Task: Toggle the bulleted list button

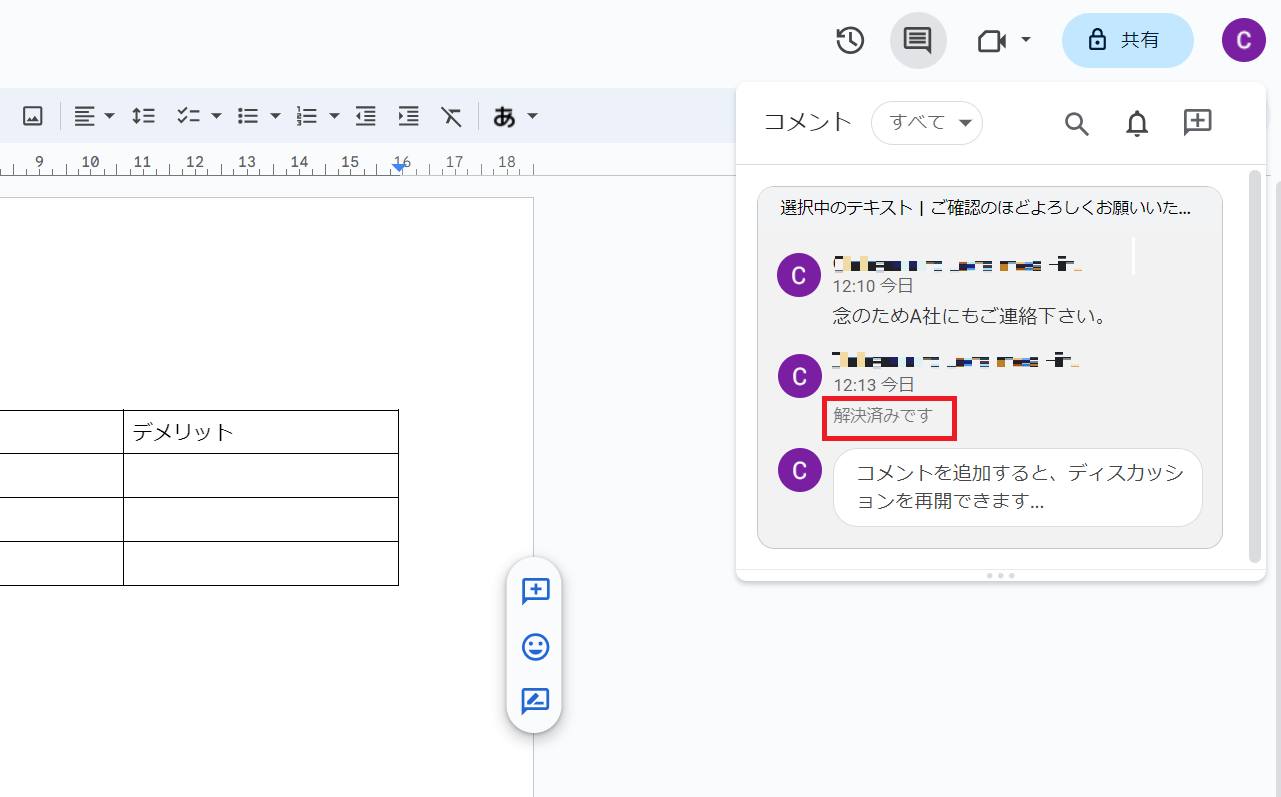Action: (x=248, y=116)
